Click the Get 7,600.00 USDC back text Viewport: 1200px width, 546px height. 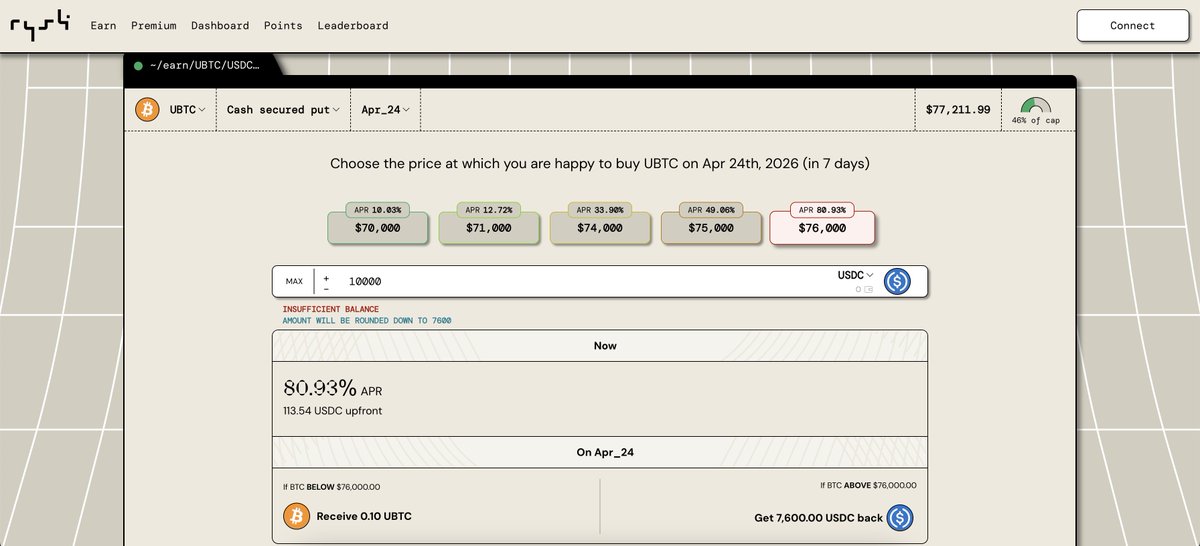pyautogui.click(x=817, y=519)
